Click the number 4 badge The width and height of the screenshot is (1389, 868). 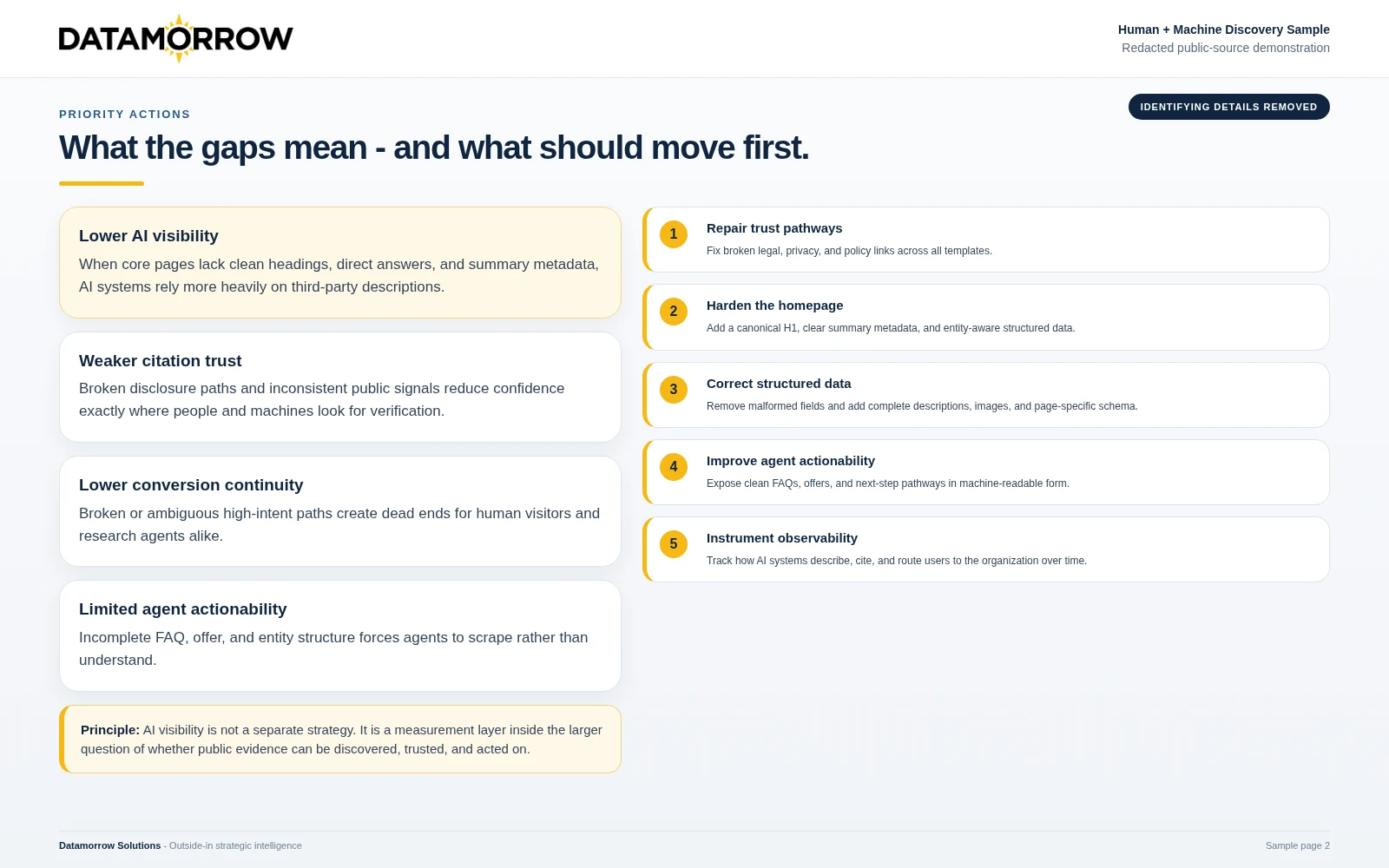674,467
